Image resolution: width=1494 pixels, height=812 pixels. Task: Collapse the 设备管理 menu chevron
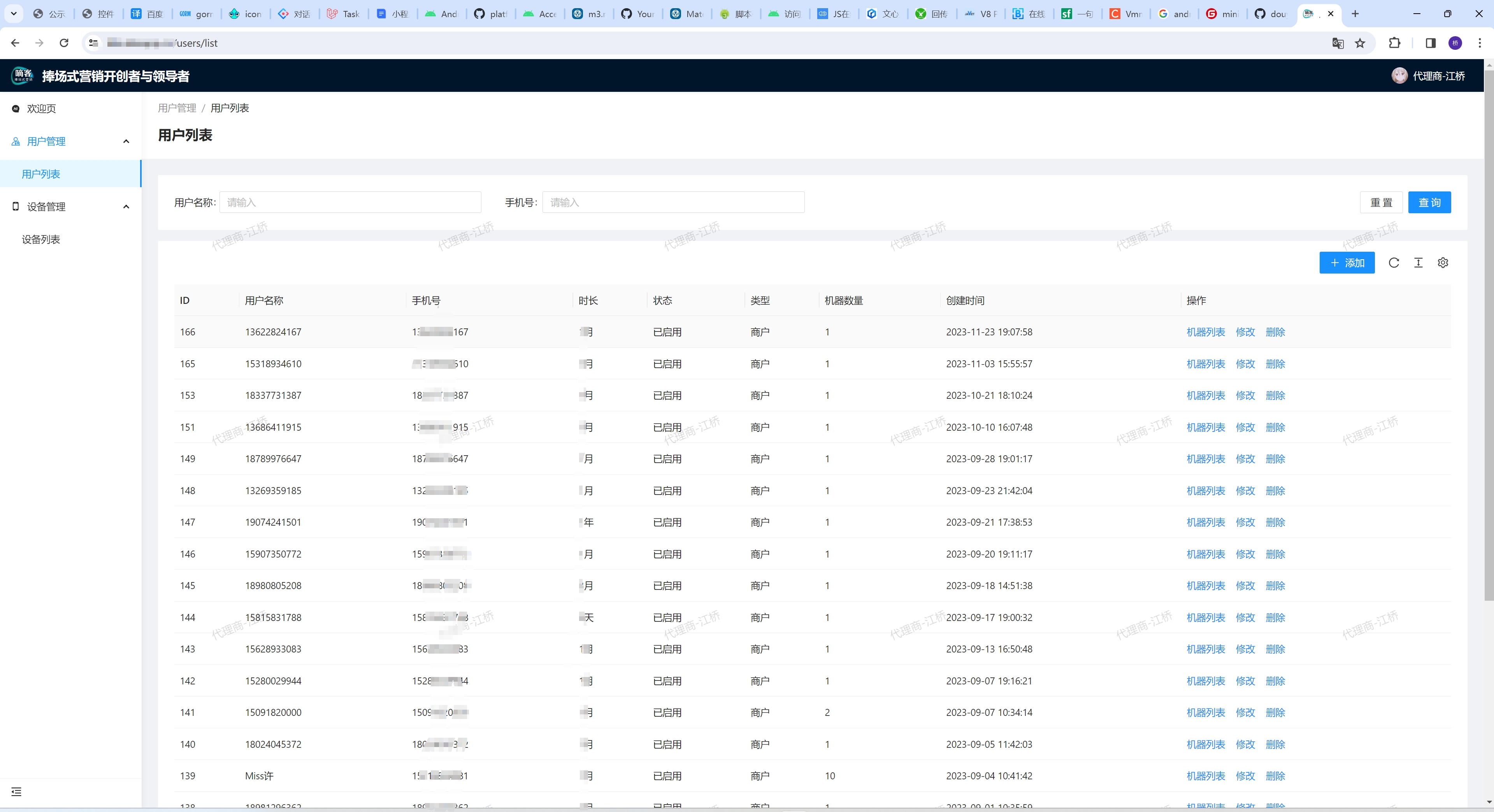(x=126, y=207)
